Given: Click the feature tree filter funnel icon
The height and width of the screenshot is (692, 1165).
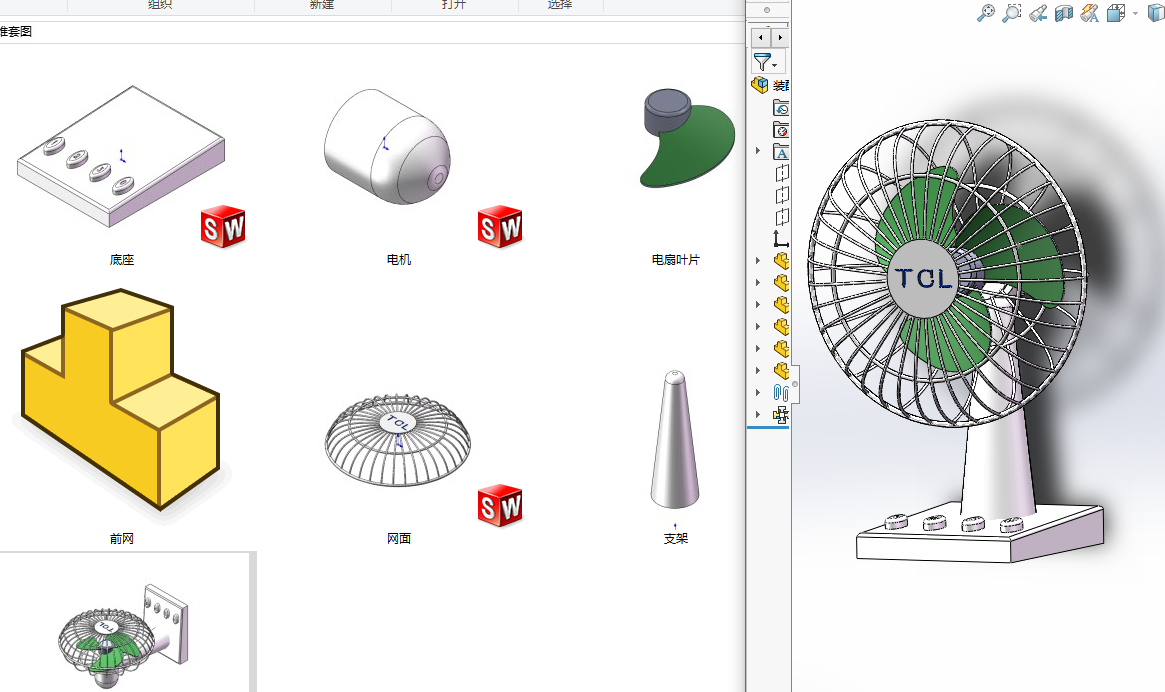Looking at the screenshot, I should tap(762, 62).
